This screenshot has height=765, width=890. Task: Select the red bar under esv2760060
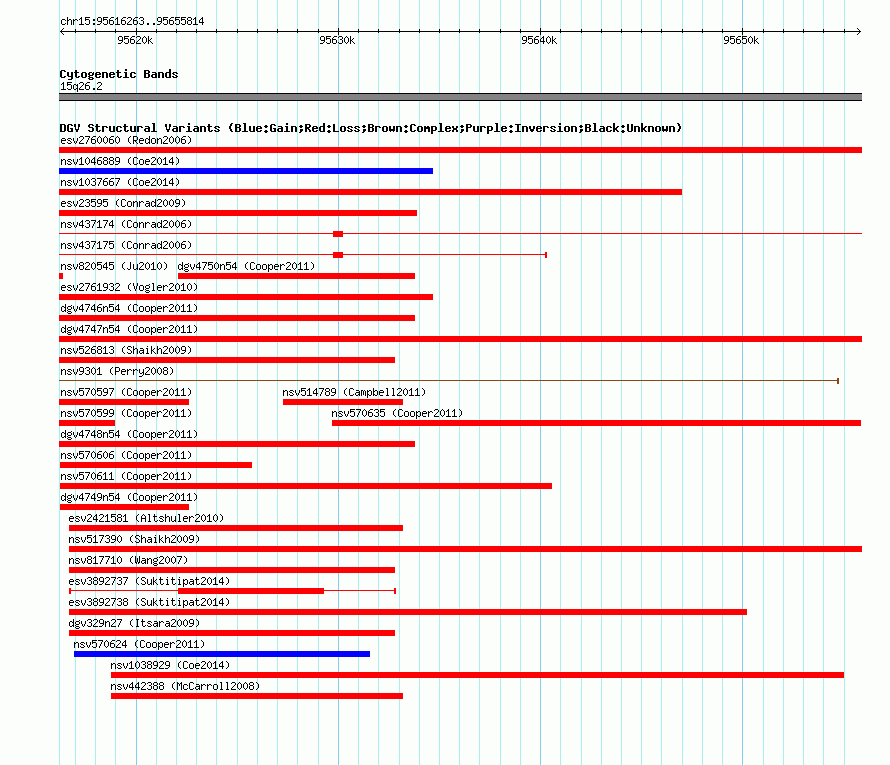[x=460, y=150]
